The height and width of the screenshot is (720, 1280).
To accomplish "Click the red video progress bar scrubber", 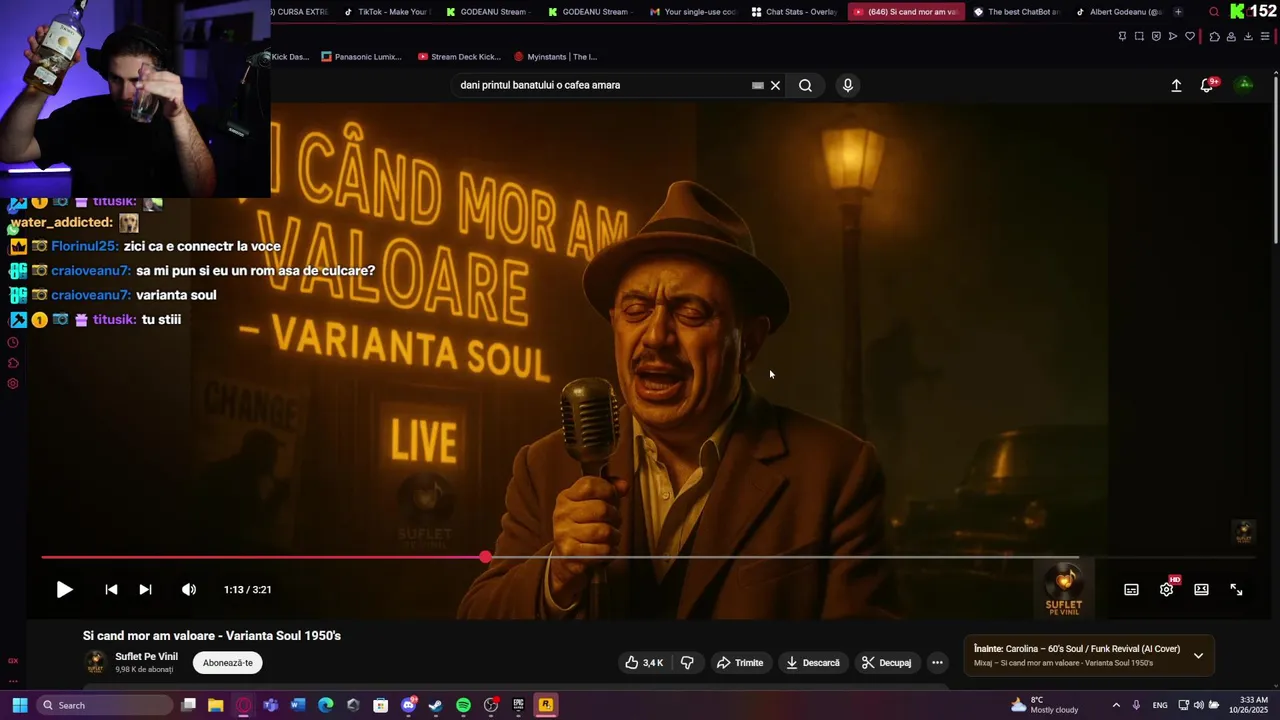I will click(485, 557).
